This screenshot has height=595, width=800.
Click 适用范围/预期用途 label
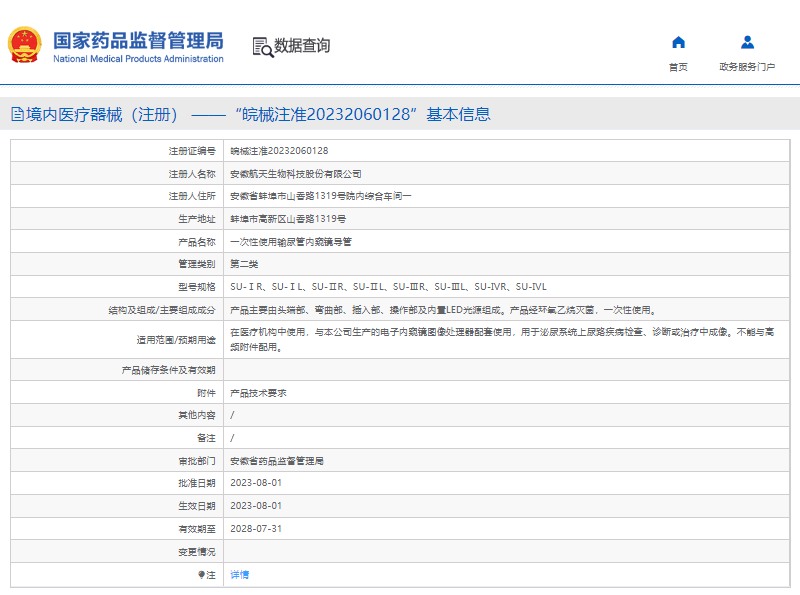pos(176,340)
